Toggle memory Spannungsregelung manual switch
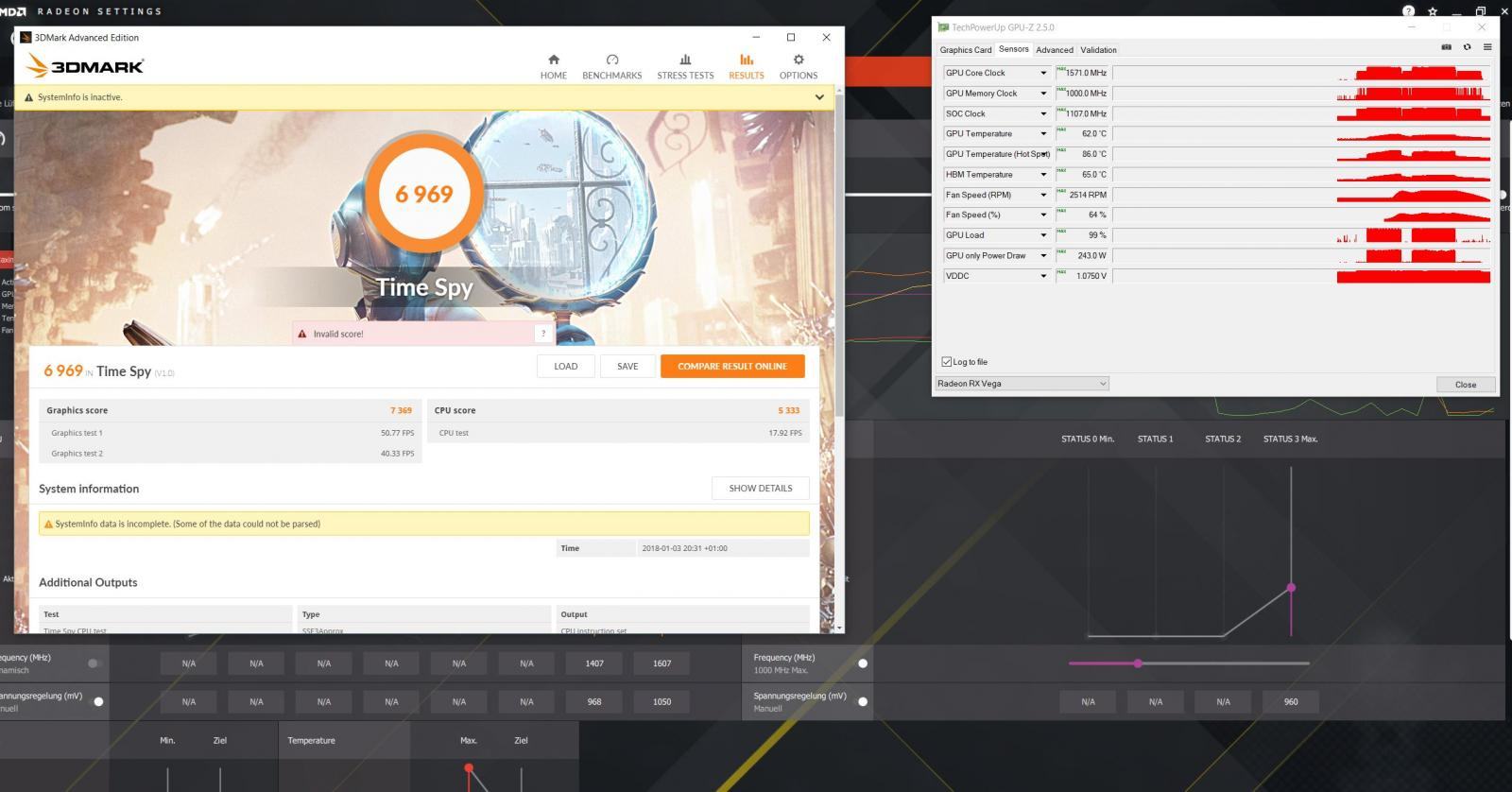Viewport: 1512px width, 792px height. (861, 701)
